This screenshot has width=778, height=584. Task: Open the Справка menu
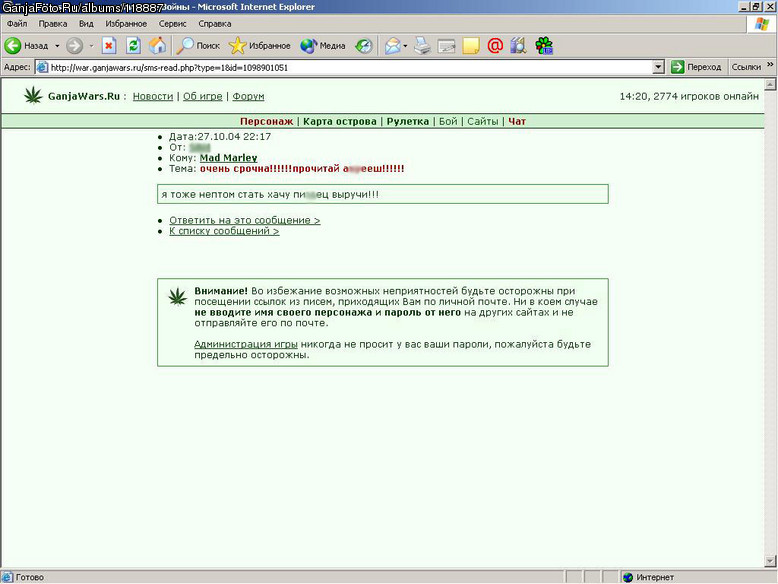(x=214, y=24)
